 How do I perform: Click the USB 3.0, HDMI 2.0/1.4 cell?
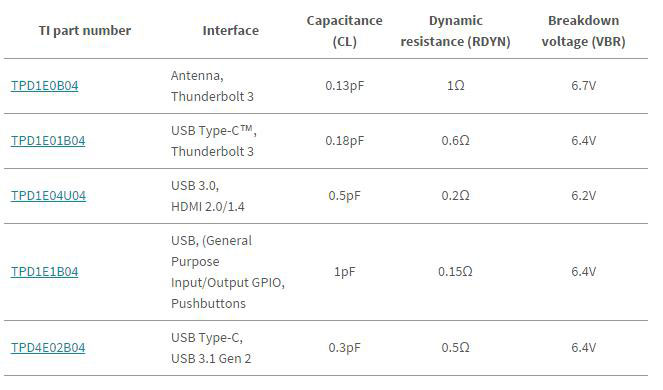[208, 196]
